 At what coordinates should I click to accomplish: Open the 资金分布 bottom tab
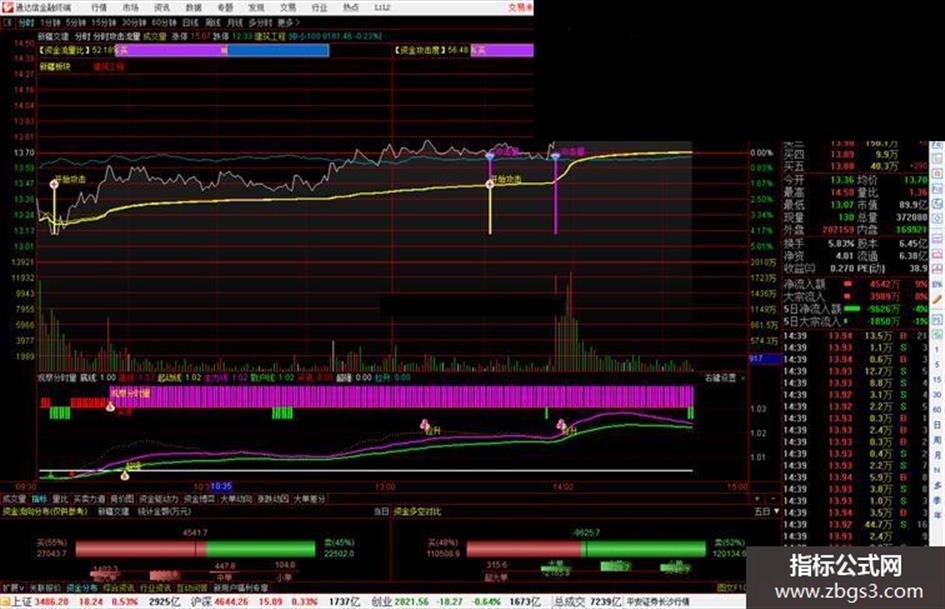pos(82,587)
